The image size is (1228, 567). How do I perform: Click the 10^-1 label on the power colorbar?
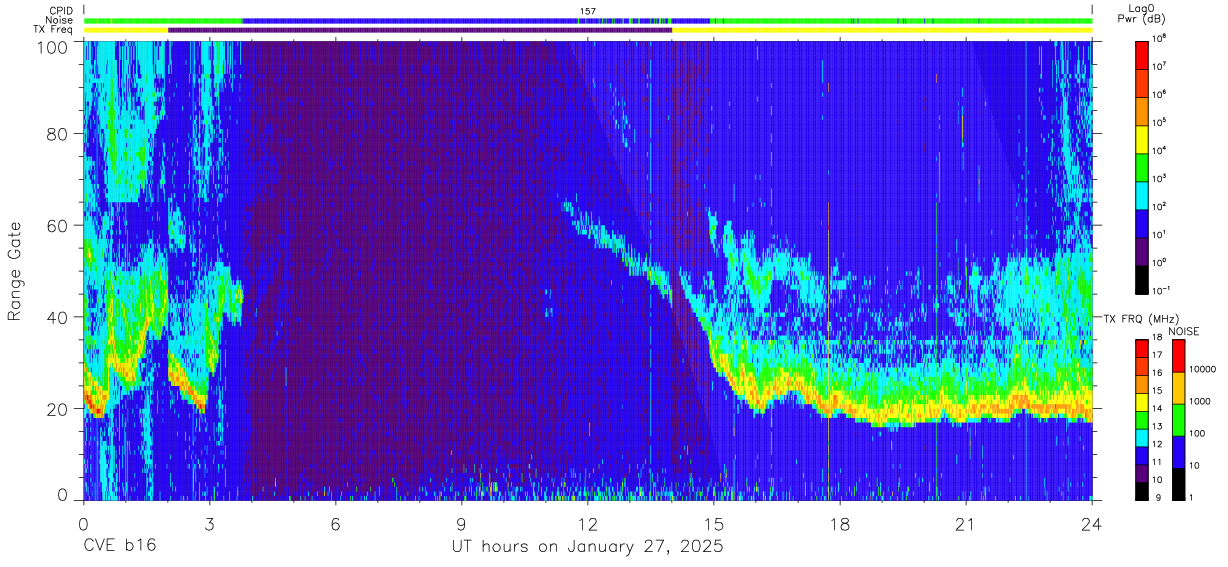1161,290
